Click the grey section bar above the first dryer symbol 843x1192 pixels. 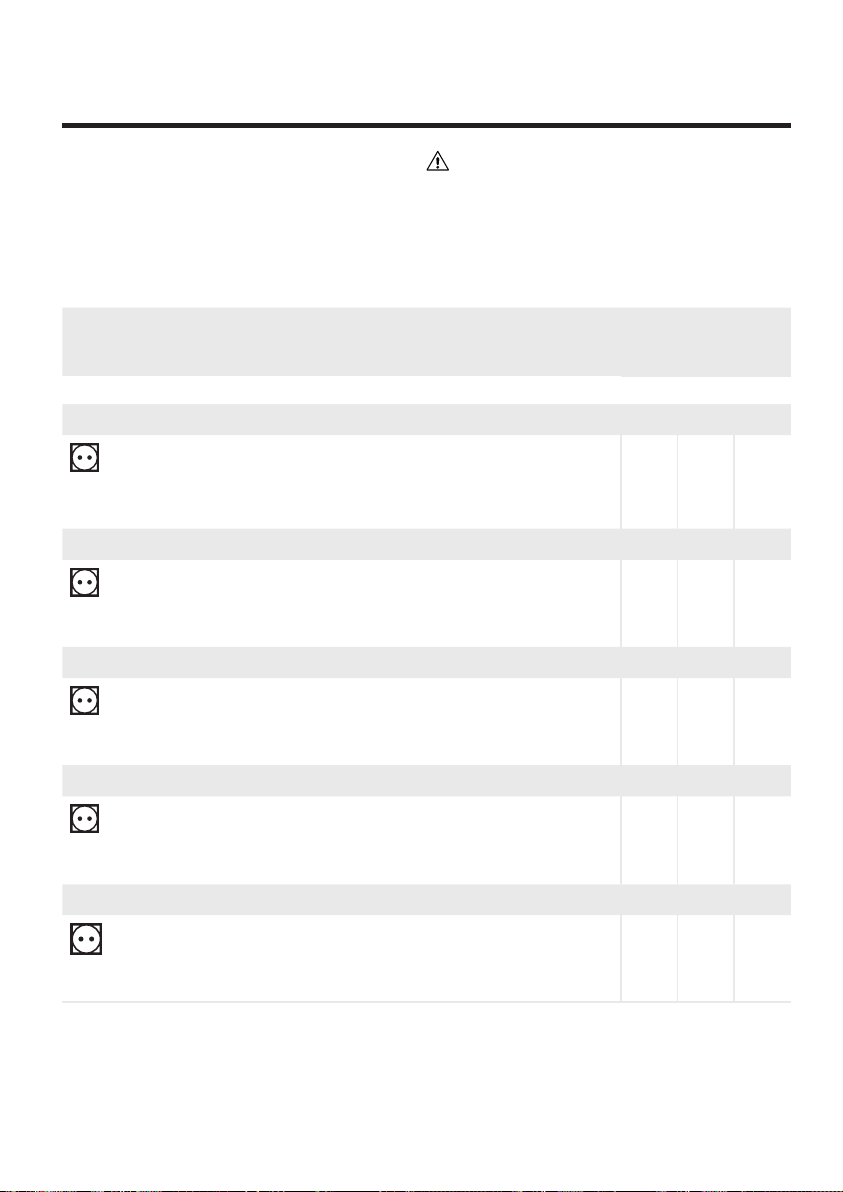[426, 420]
